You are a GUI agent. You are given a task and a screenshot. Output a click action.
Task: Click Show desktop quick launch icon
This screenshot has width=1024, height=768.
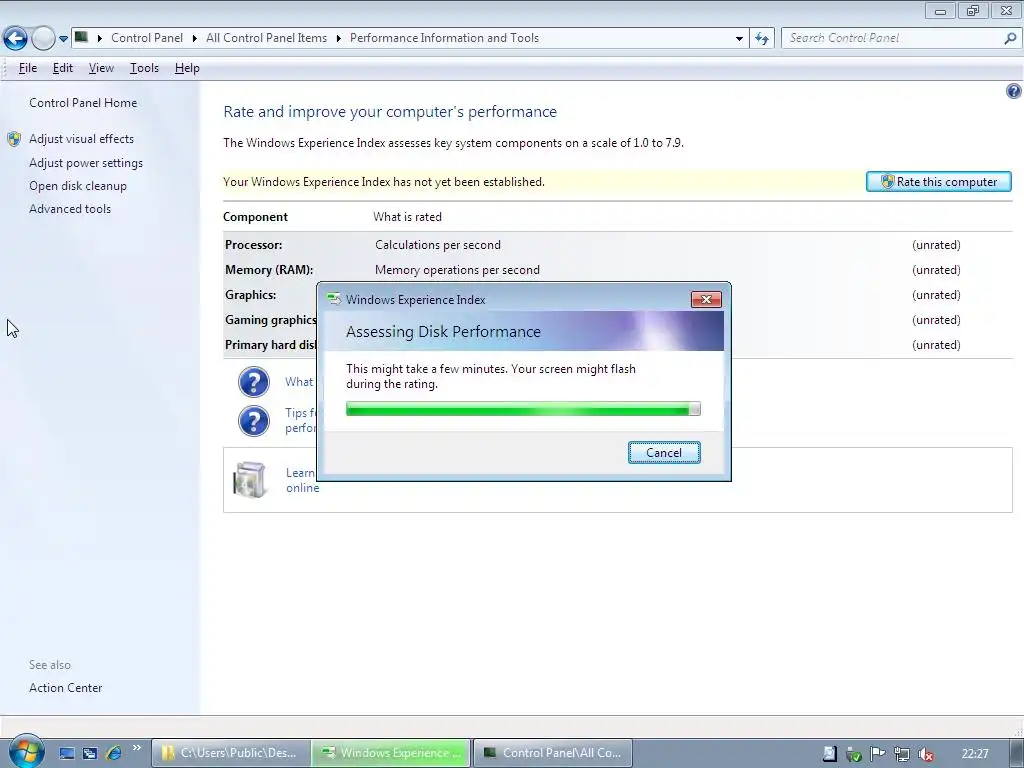point(67,753)
